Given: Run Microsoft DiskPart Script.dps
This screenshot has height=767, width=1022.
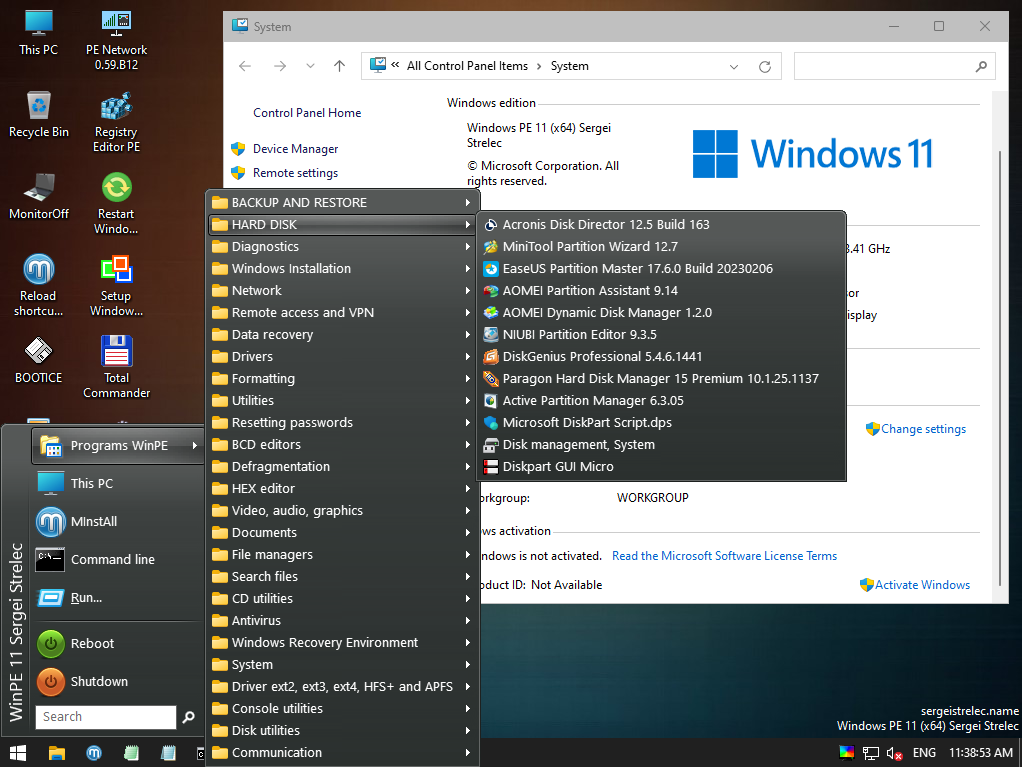Looking at the screenshot, I should (x=661, y=422).
